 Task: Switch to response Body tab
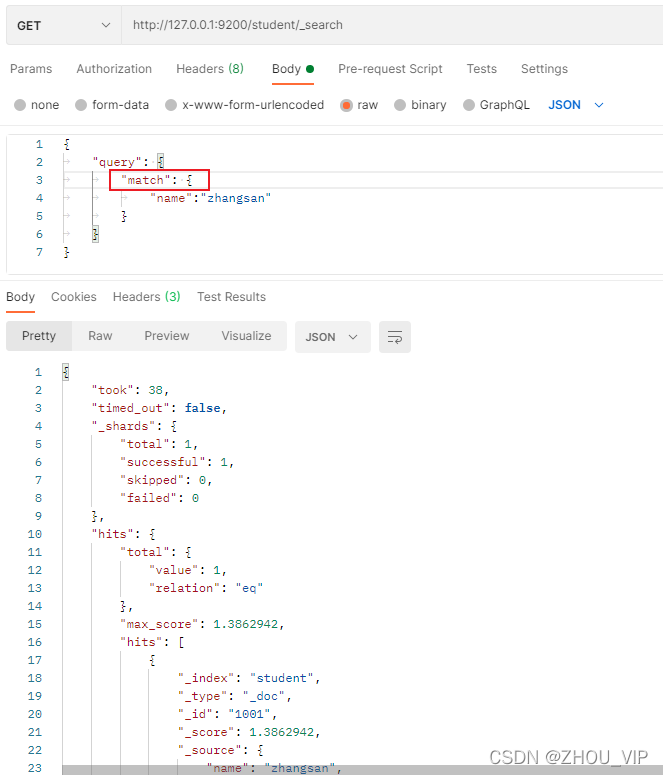[20, 296]
